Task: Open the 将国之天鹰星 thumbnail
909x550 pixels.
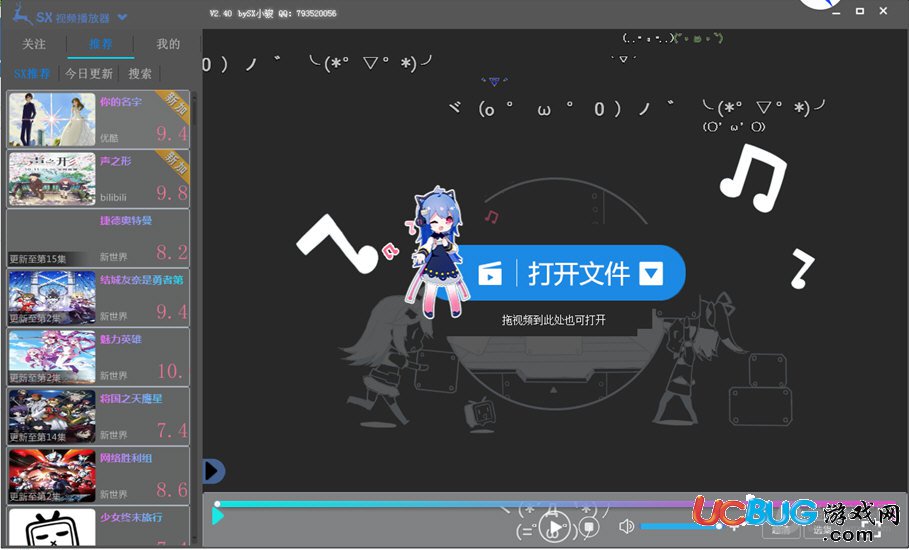Action: pyautogui.click(x=52, y=416)
